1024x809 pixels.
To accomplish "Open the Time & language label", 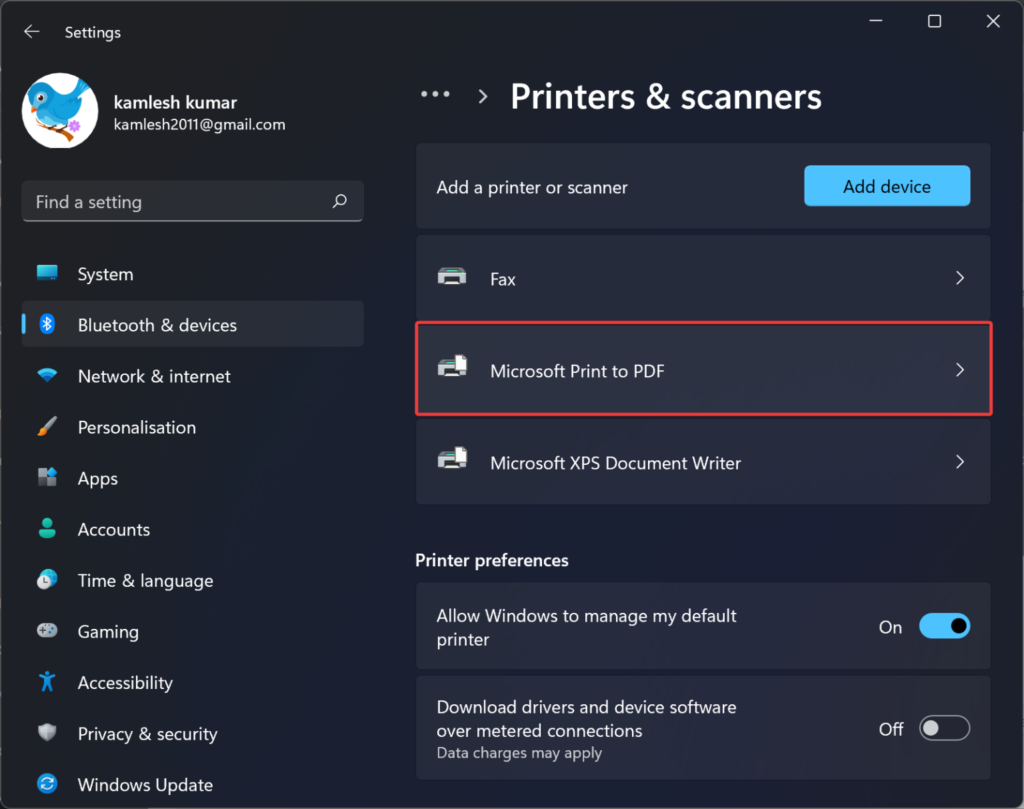I will tap(146, 580).
